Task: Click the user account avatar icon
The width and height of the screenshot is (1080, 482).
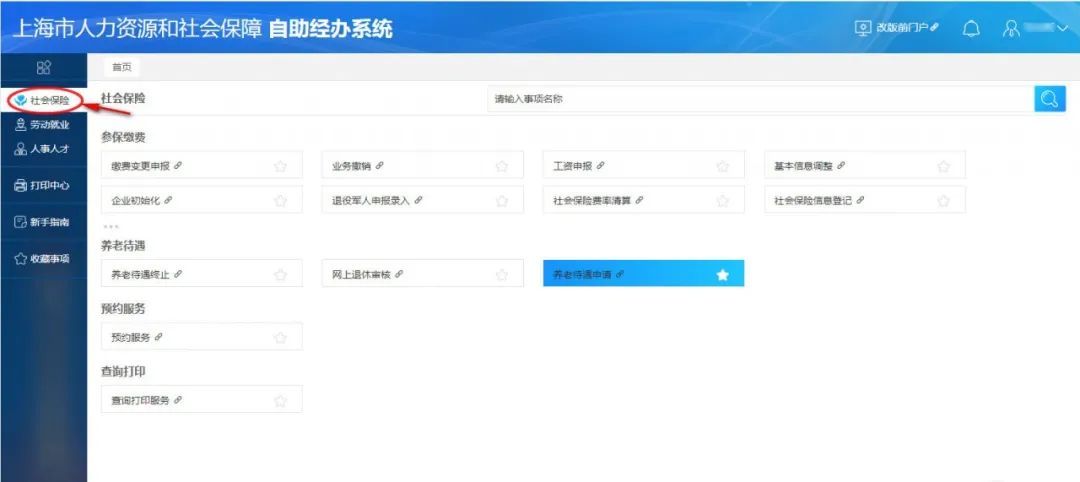Action: tap(1010, 28)
